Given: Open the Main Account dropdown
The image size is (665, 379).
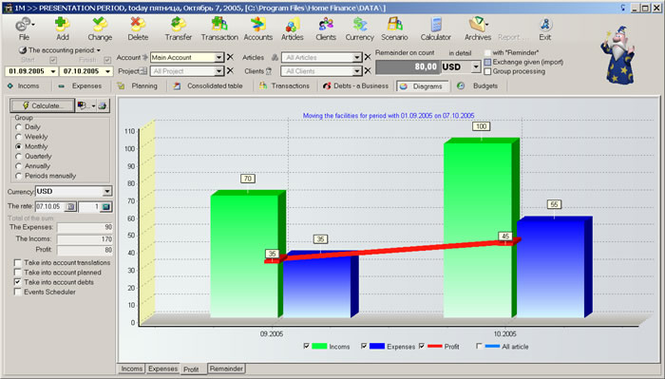Looking at the screenshot, I should tap(218, 57).
